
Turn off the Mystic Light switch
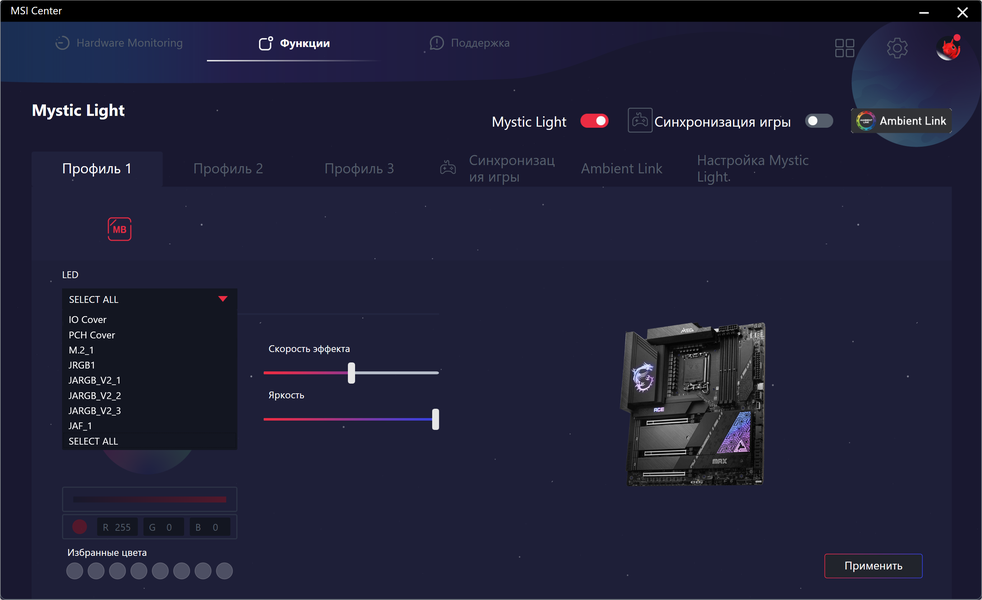coord(594,121)
